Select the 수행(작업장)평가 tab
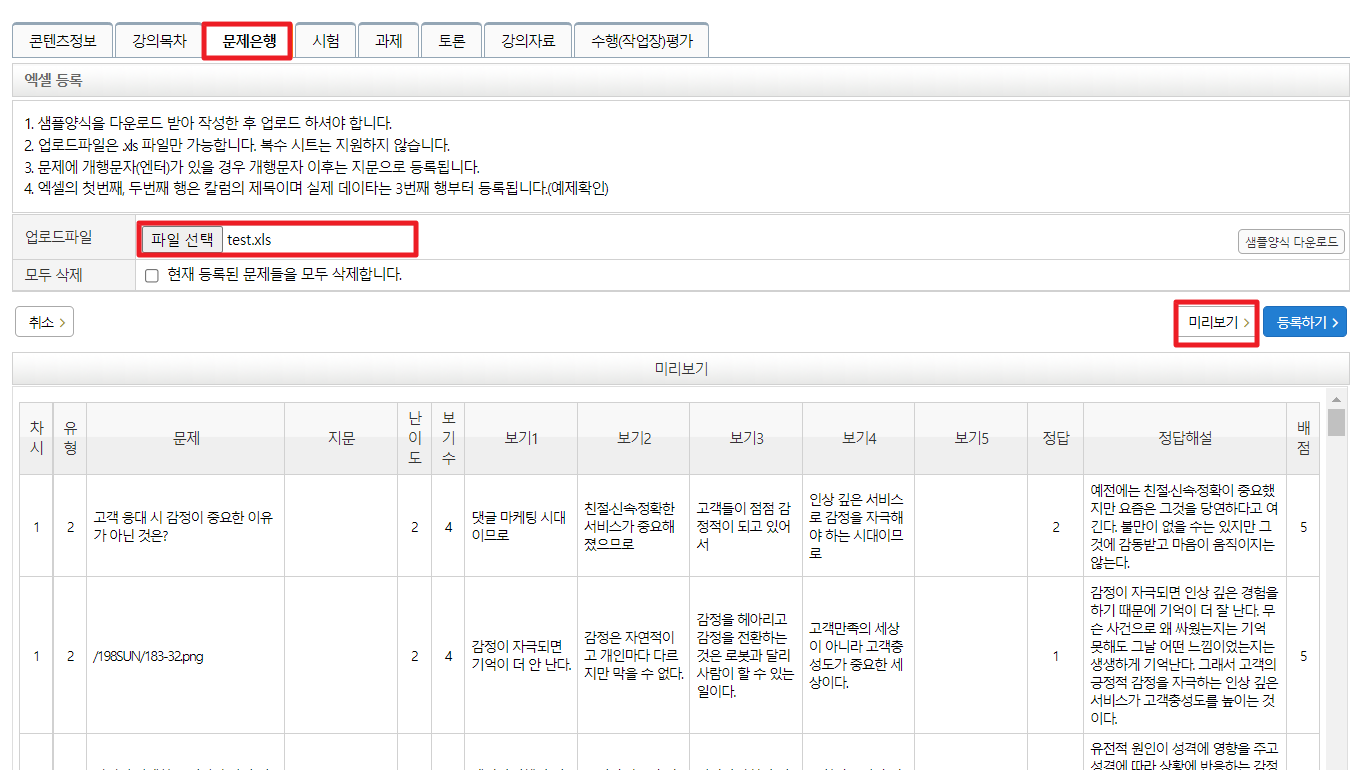Screen dimensions: 1350x770 [x=641, y=41]
